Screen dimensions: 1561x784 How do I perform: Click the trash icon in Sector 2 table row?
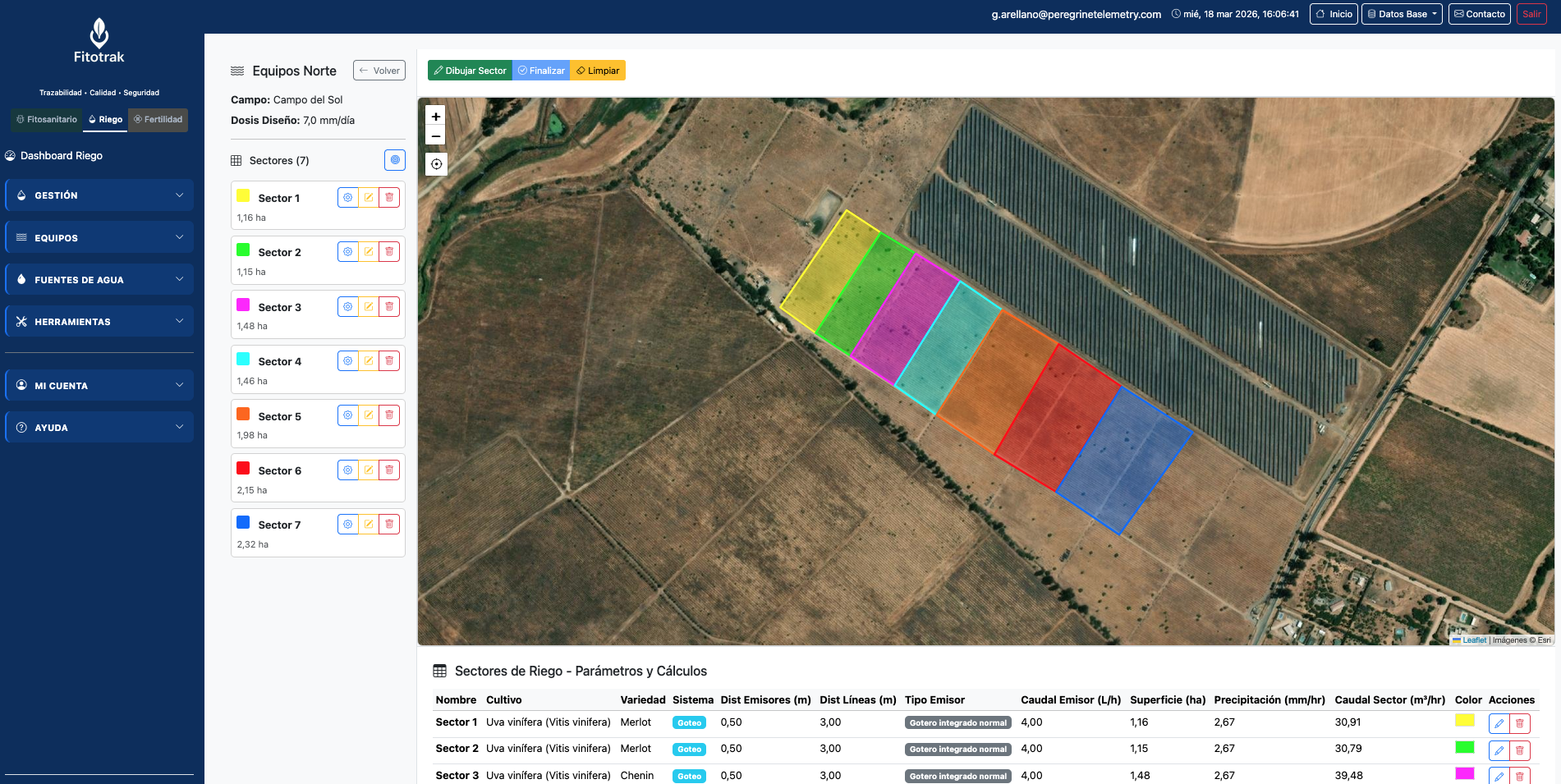(x=1520, y=750)
